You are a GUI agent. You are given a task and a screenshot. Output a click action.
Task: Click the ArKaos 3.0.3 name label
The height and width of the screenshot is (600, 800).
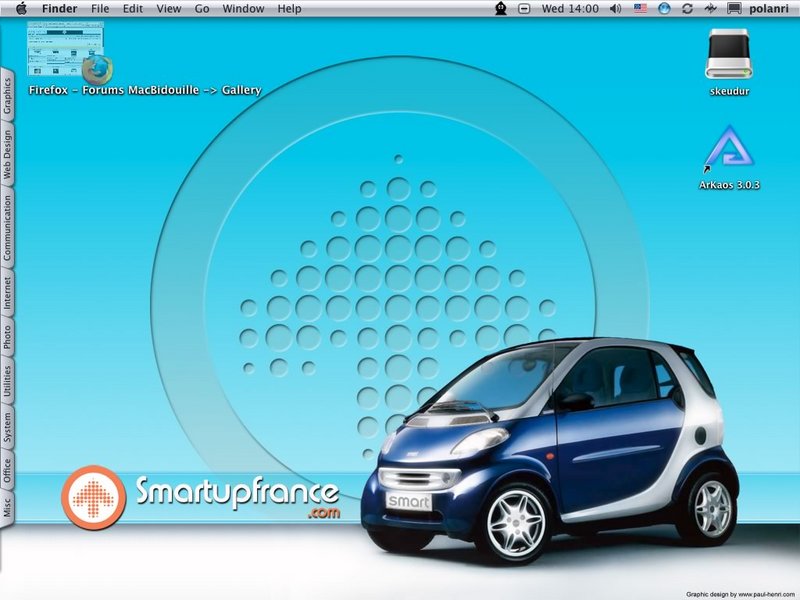click(x=729, y=185)
